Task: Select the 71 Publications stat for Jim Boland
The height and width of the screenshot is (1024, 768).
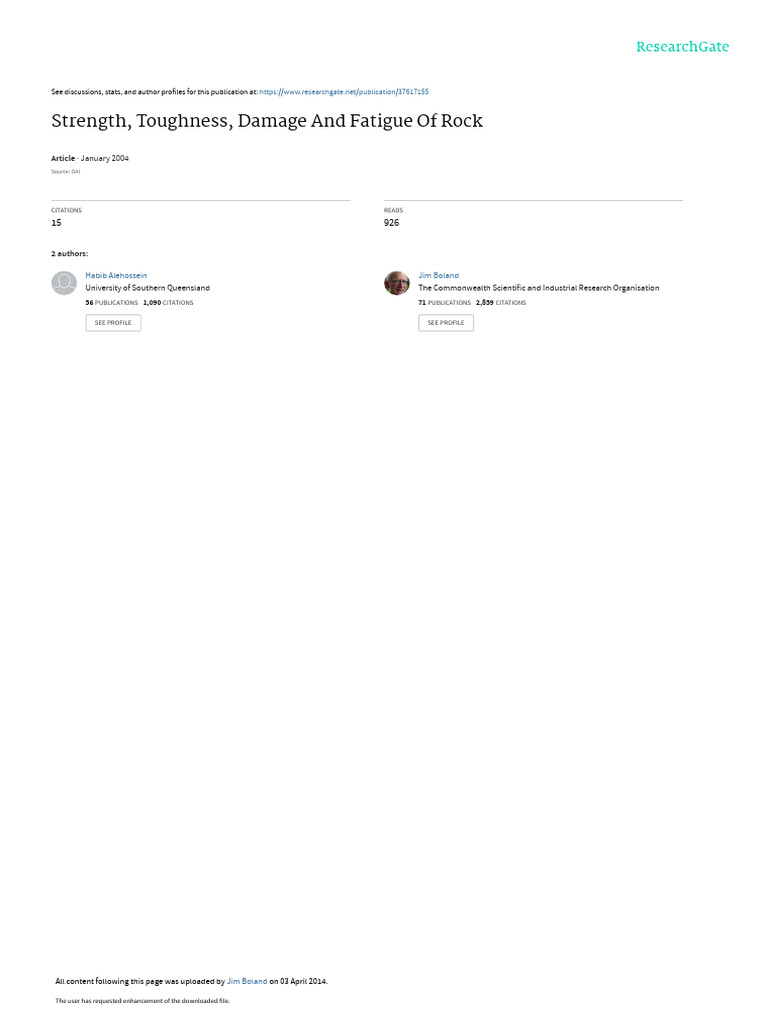Action: [445, 303]
